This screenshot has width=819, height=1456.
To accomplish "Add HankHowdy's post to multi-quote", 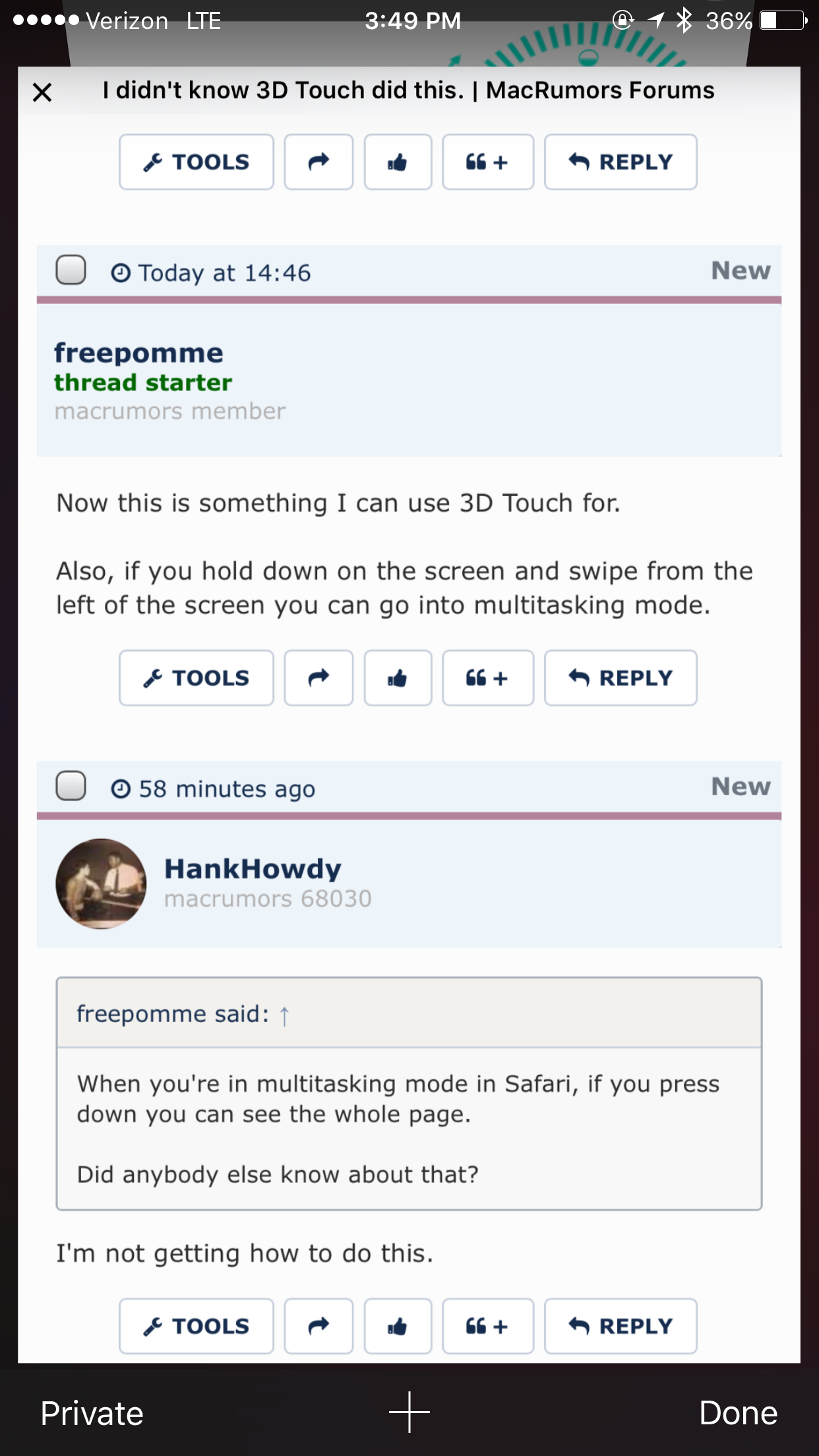I will (x=487, y=1326).
